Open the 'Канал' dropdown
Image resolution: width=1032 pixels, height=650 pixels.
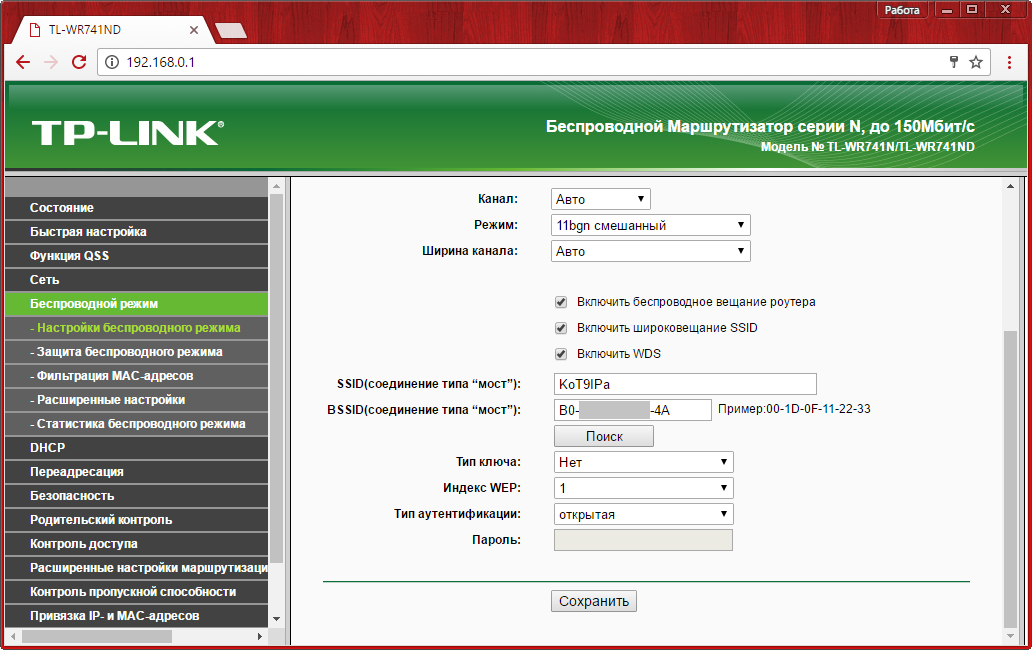[x=601, y=200]
